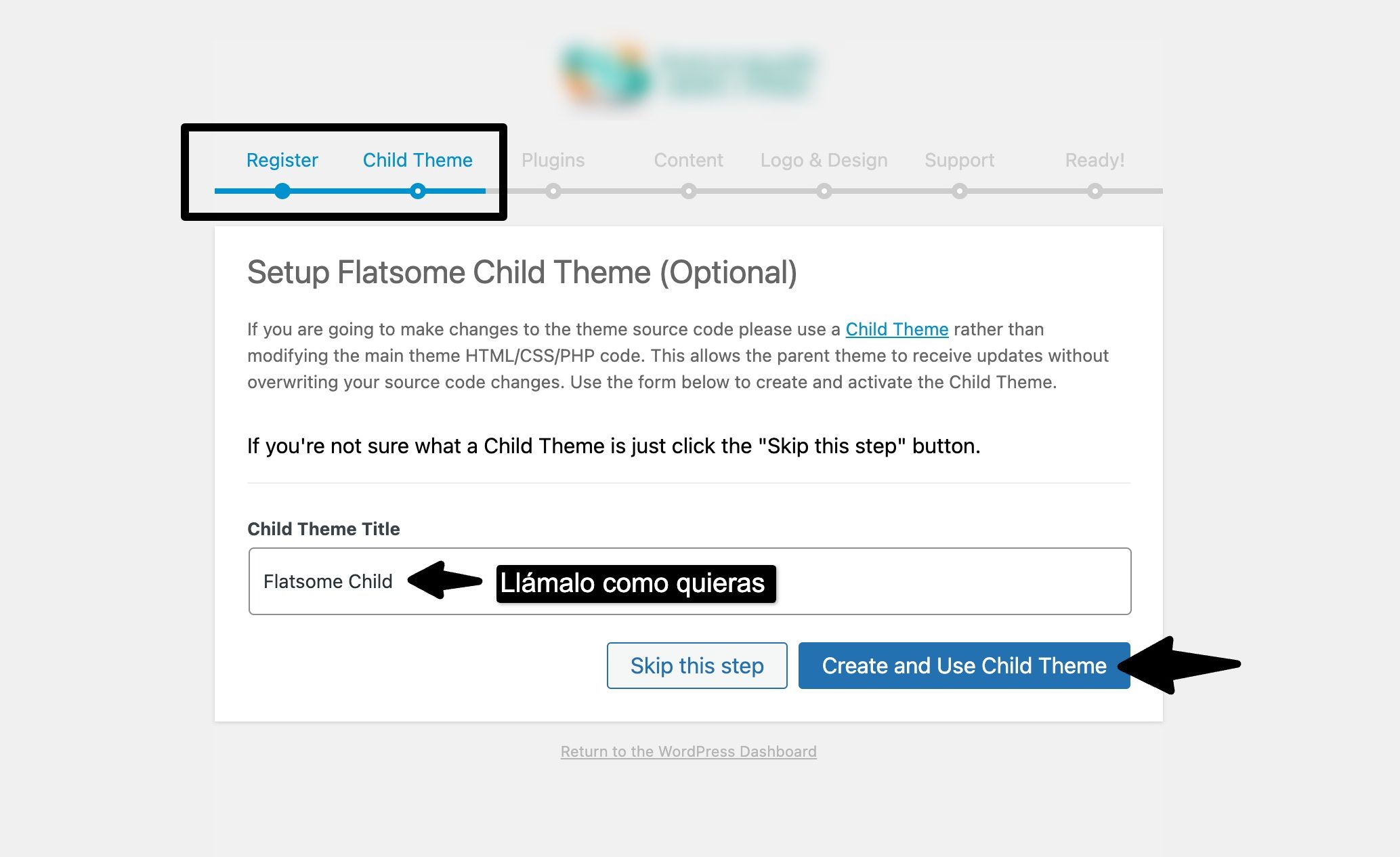Click the Plugins progress dot
This screenshot has height=857, width=1400.
pos(553,191)
